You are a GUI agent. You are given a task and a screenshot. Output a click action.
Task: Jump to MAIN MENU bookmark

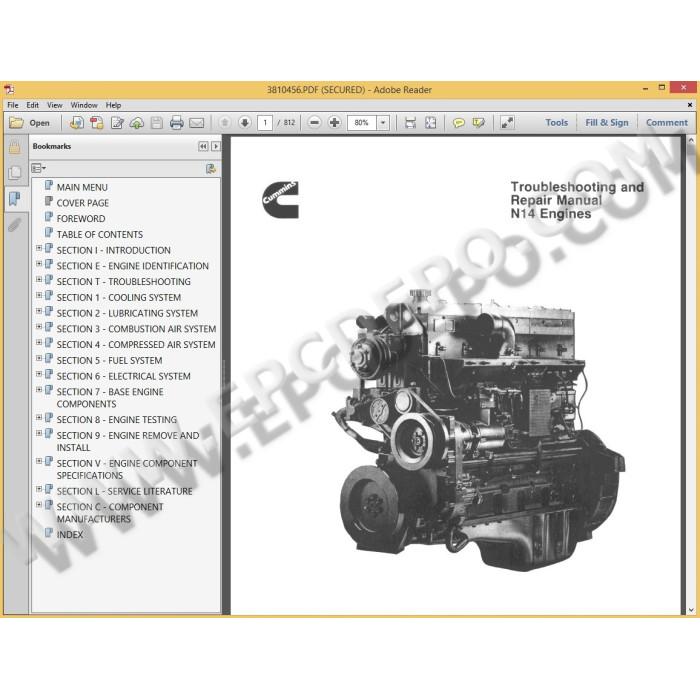click(82, 188)
